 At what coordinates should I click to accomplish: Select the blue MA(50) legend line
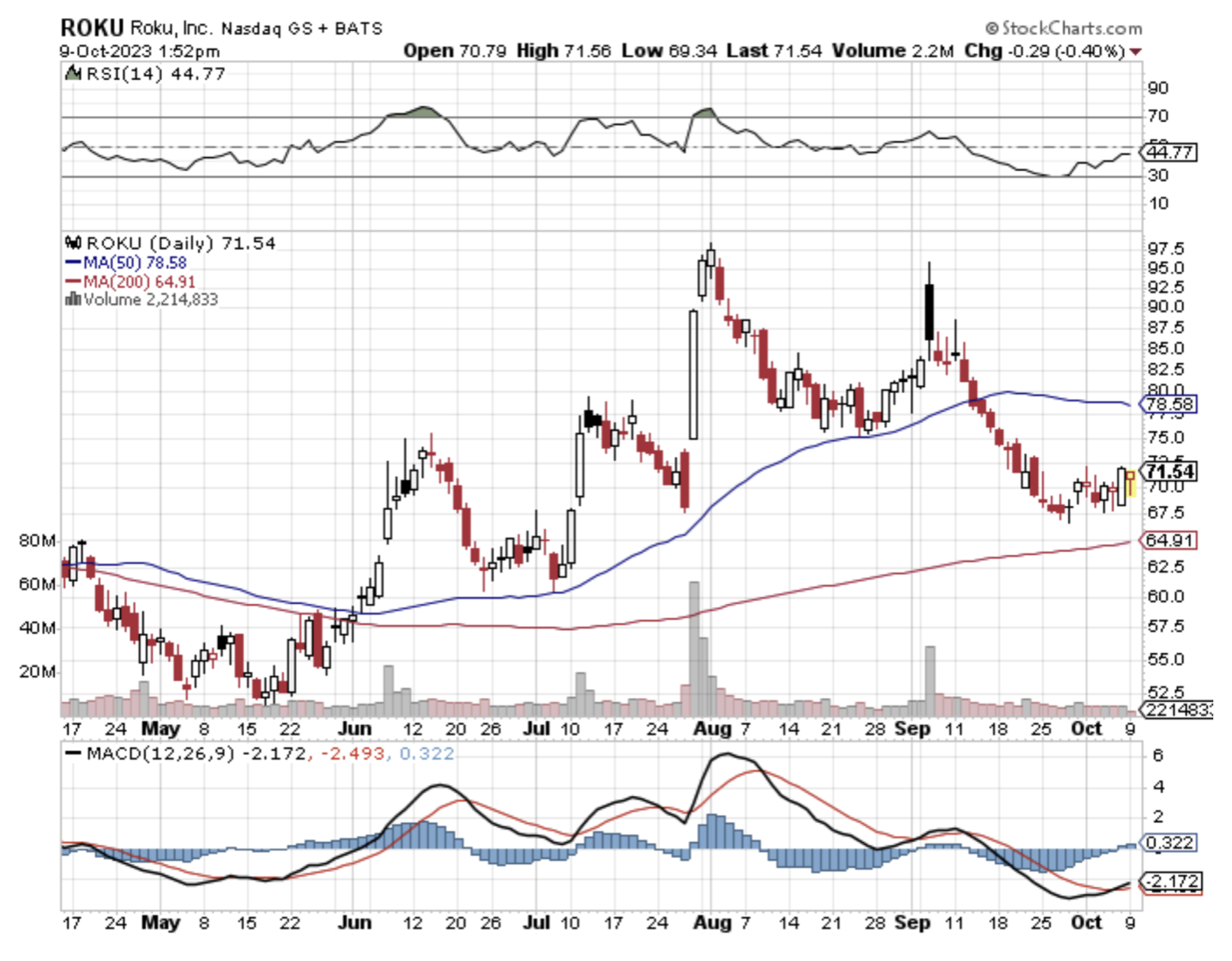pos(73,263)
